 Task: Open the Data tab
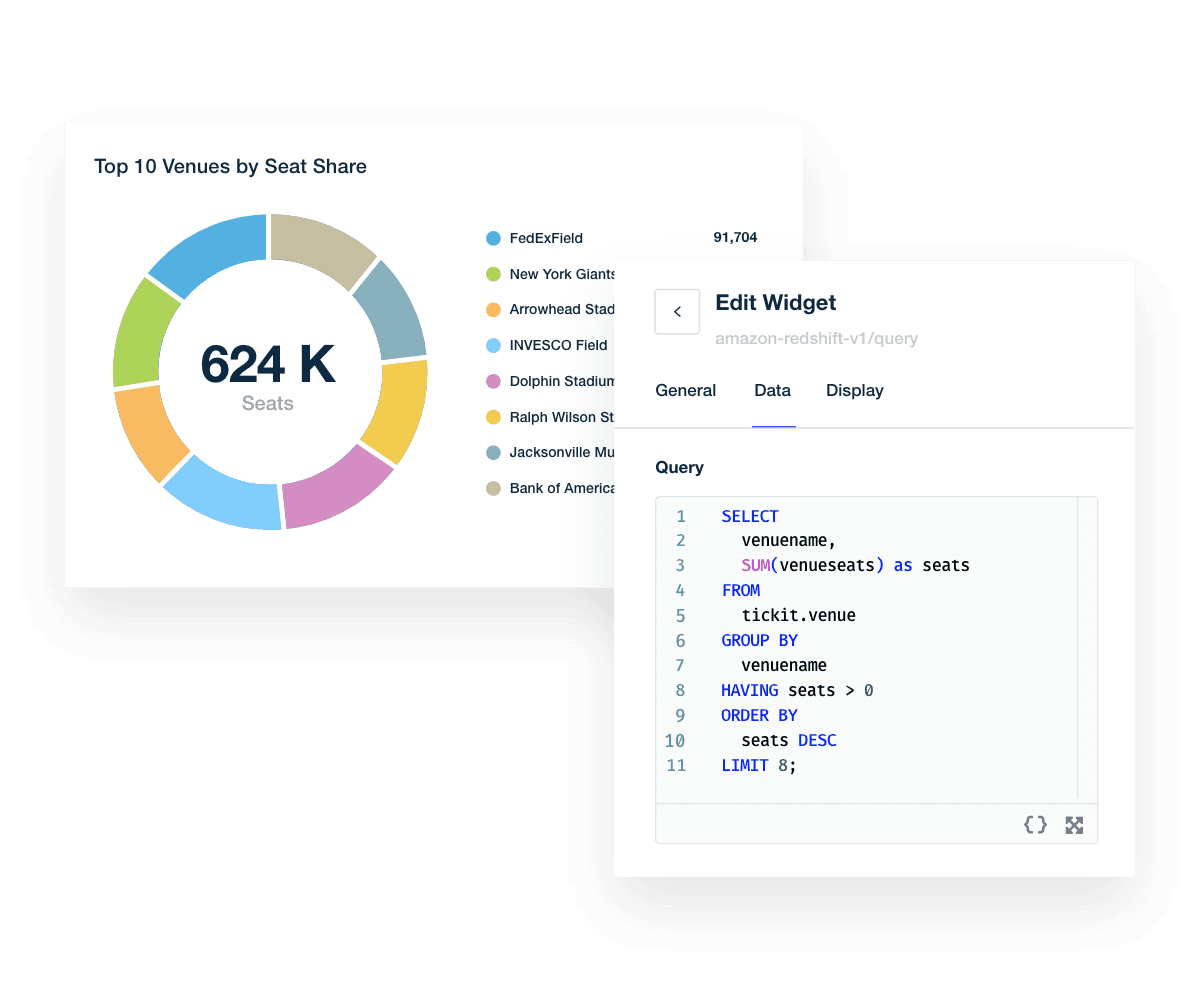772,391
